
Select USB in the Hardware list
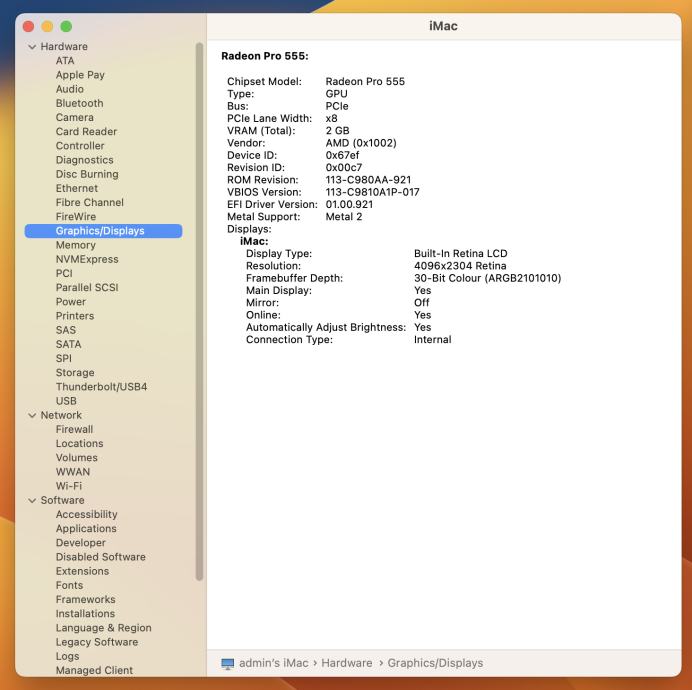66,401
